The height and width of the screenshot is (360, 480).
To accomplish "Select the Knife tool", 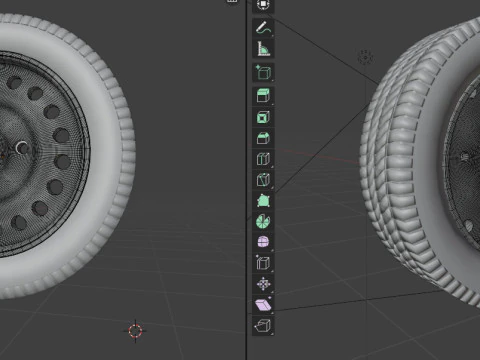I will tap(263, 180).
